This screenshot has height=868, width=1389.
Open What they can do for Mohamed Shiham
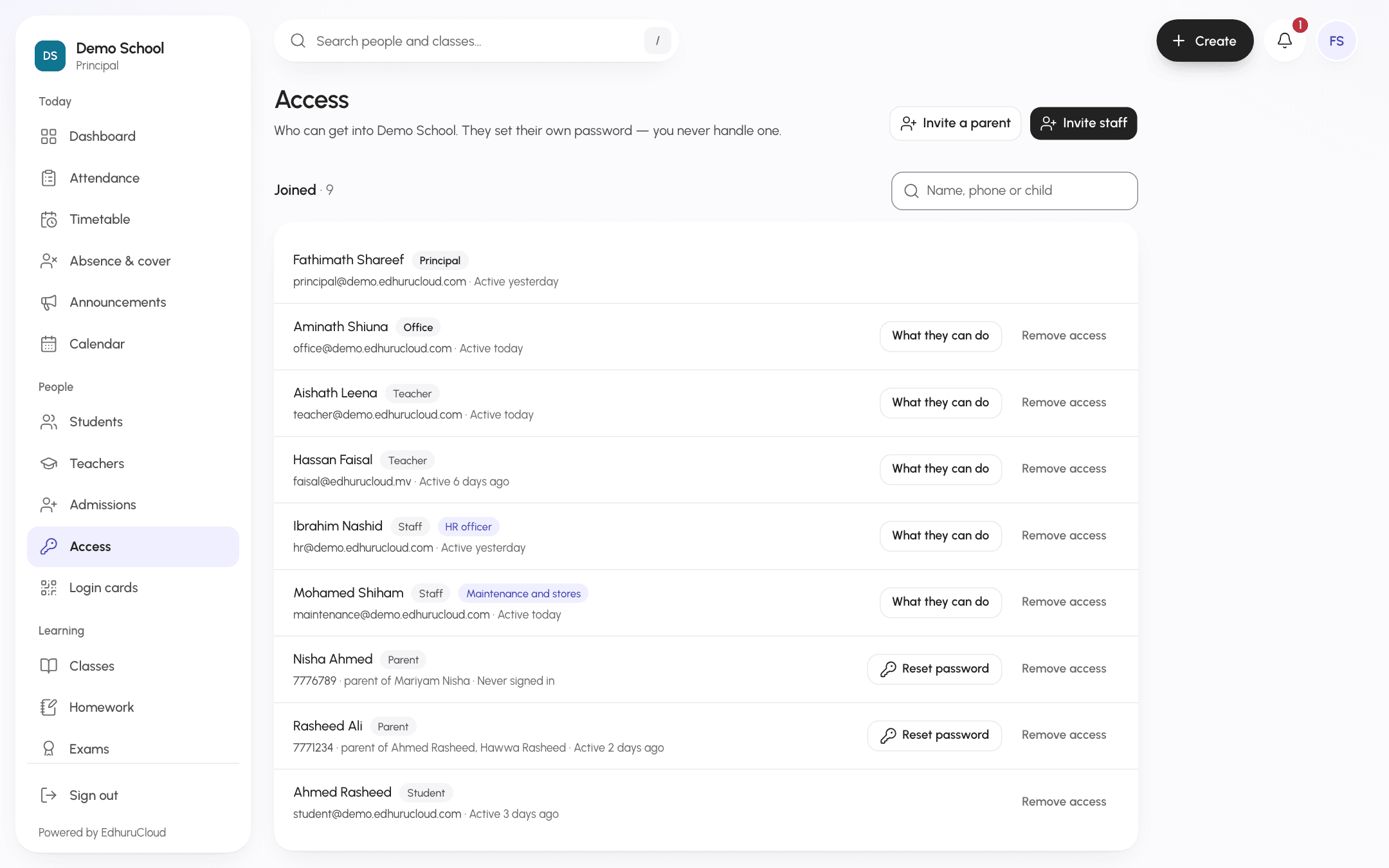940,602
